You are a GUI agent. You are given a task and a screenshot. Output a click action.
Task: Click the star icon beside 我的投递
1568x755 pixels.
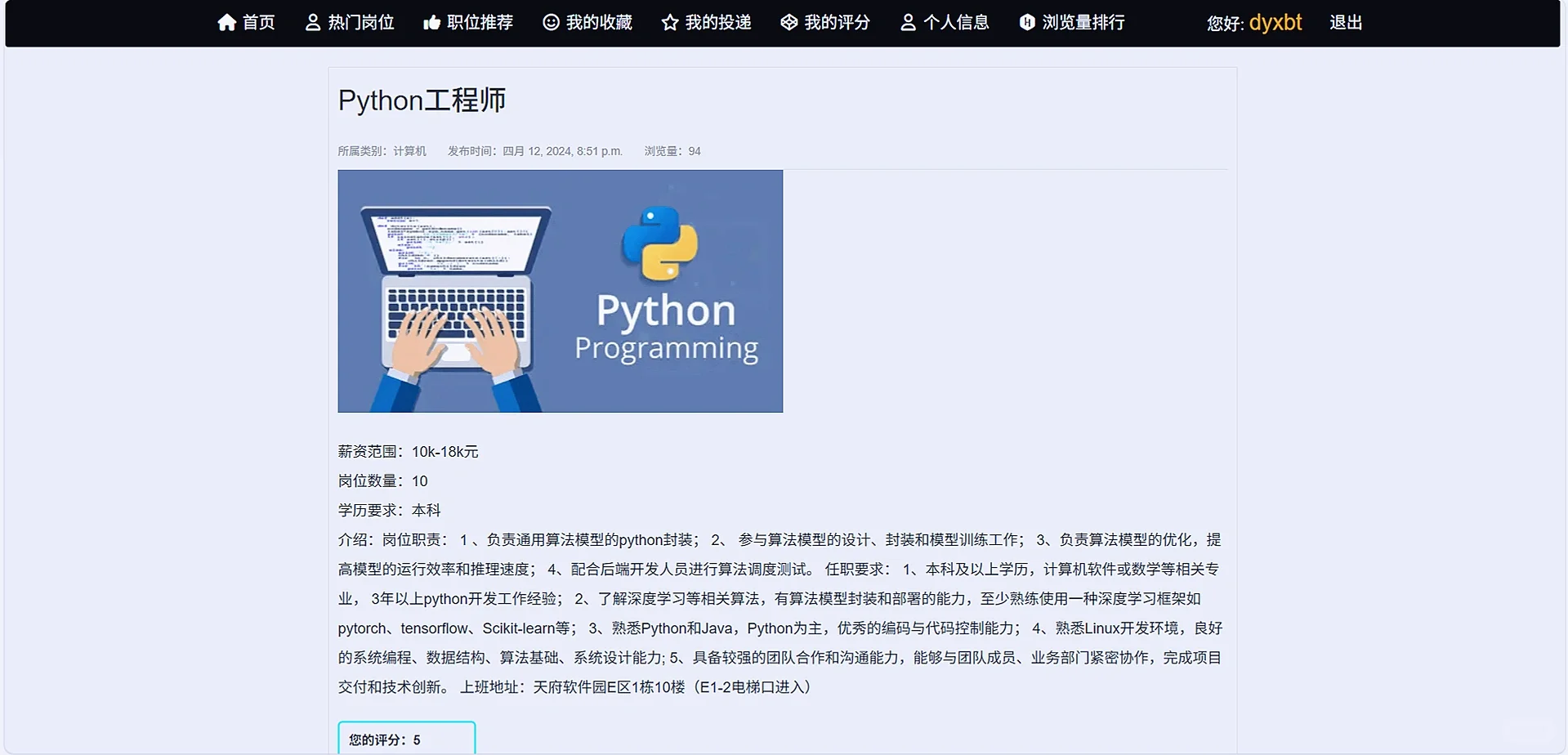(670, 23)
